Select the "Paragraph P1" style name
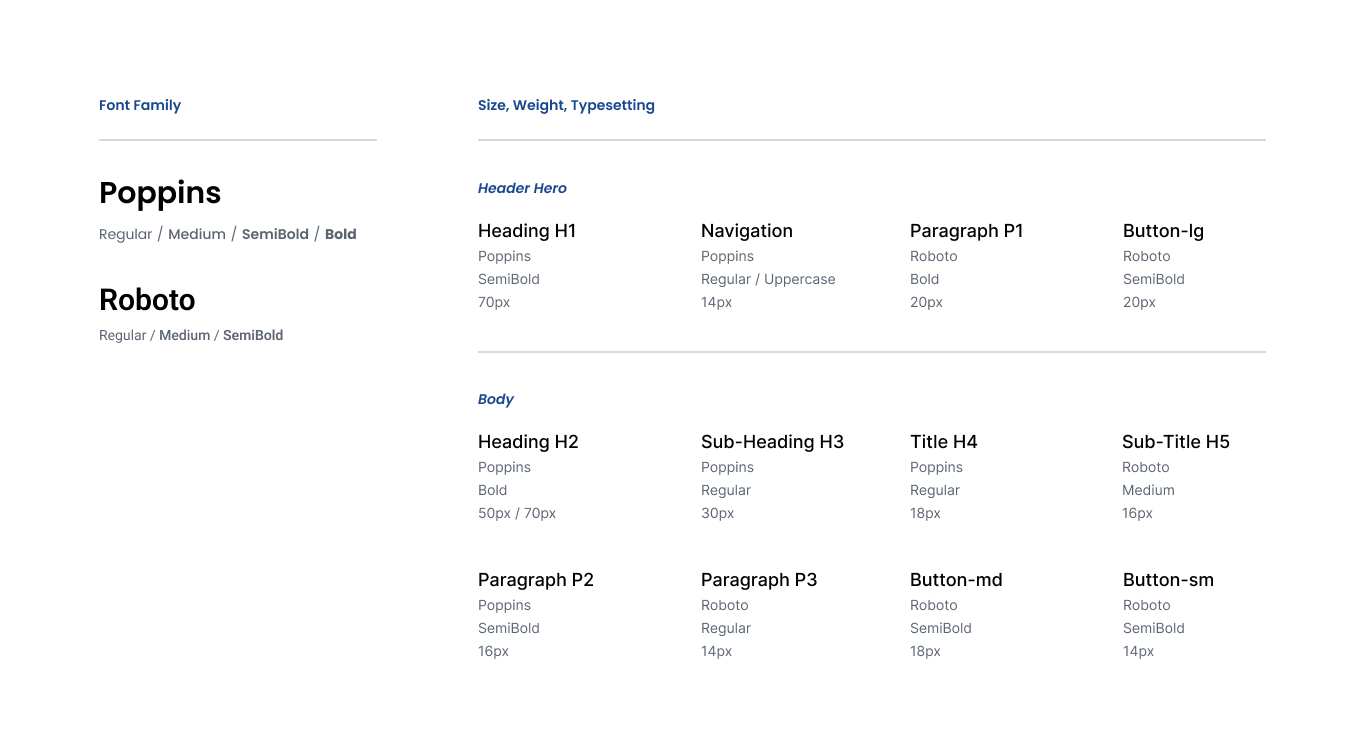1366x749 pixels. [x=967, y=231]
